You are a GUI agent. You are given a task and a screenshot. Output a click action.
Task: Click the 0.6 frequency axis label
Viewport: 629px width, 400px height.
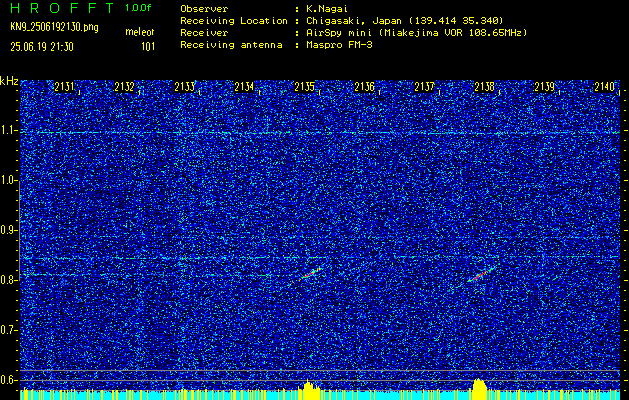pos(9,380)
